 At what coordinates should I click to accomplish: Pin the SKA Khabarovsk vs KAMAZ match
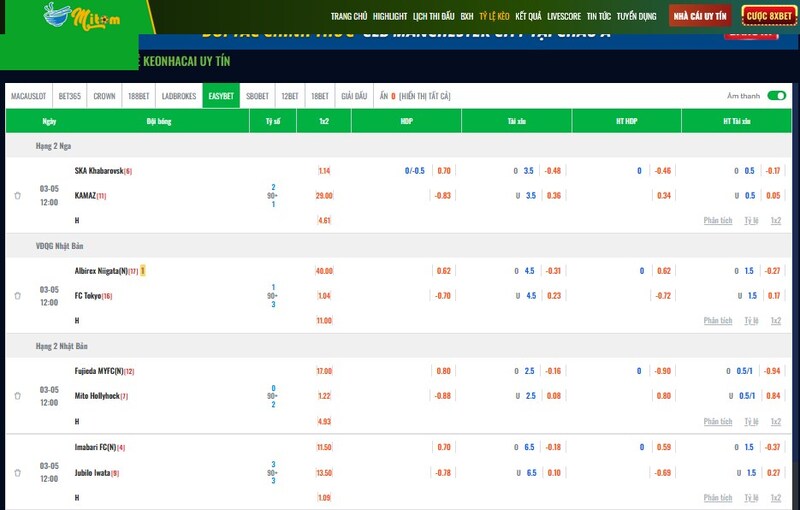point(17,196)
